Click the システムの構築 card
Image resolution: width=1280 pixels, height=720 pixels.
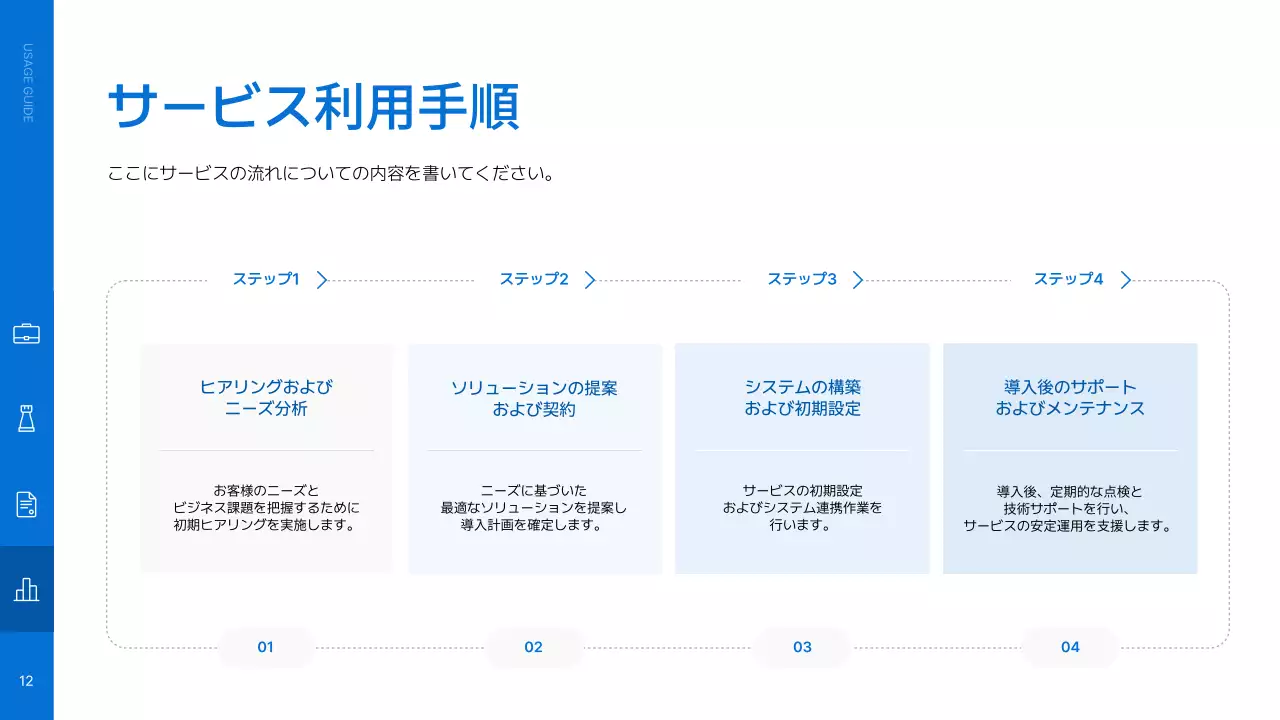point(802,458)
